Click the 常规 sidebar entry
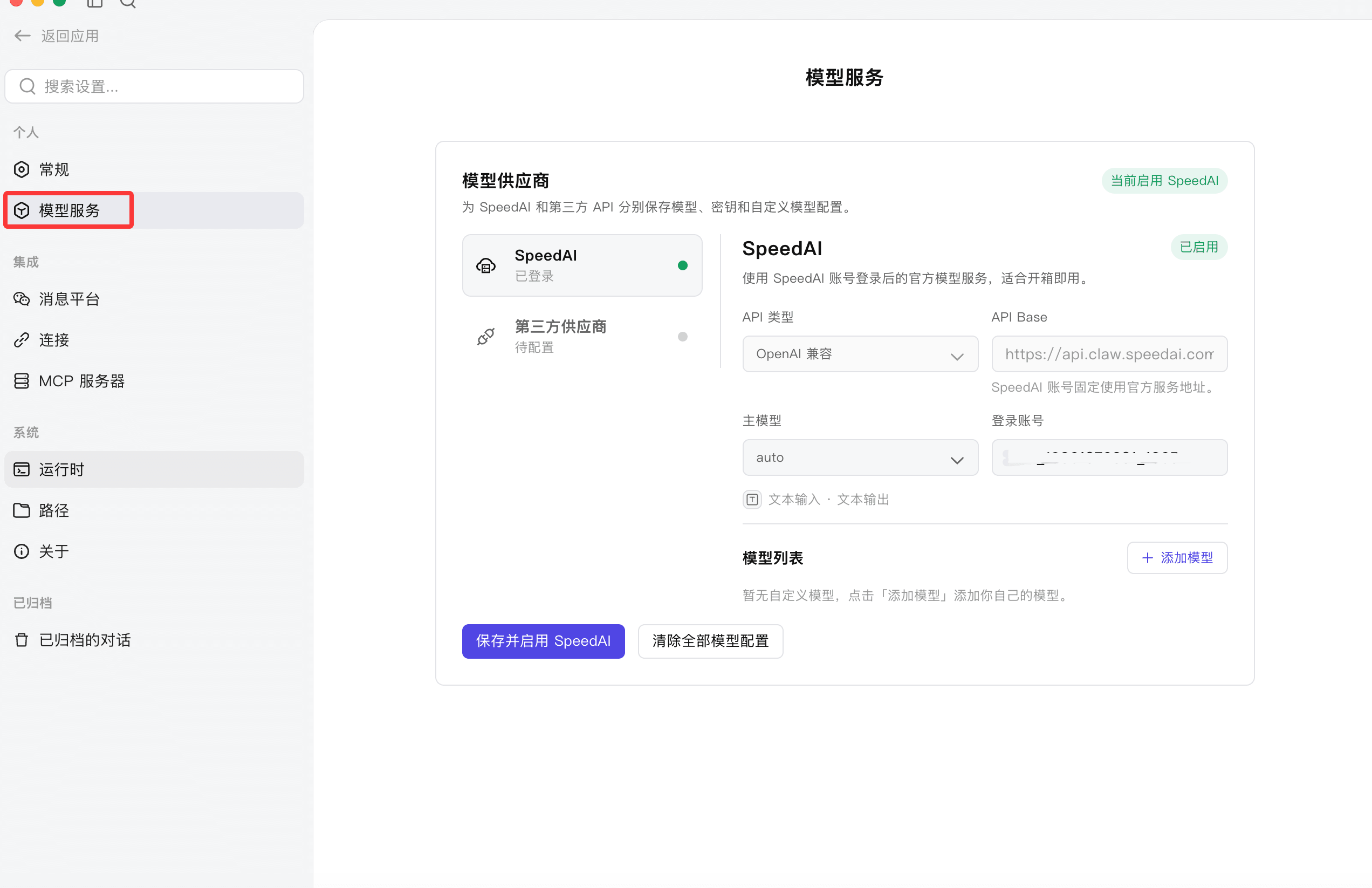 154,169
